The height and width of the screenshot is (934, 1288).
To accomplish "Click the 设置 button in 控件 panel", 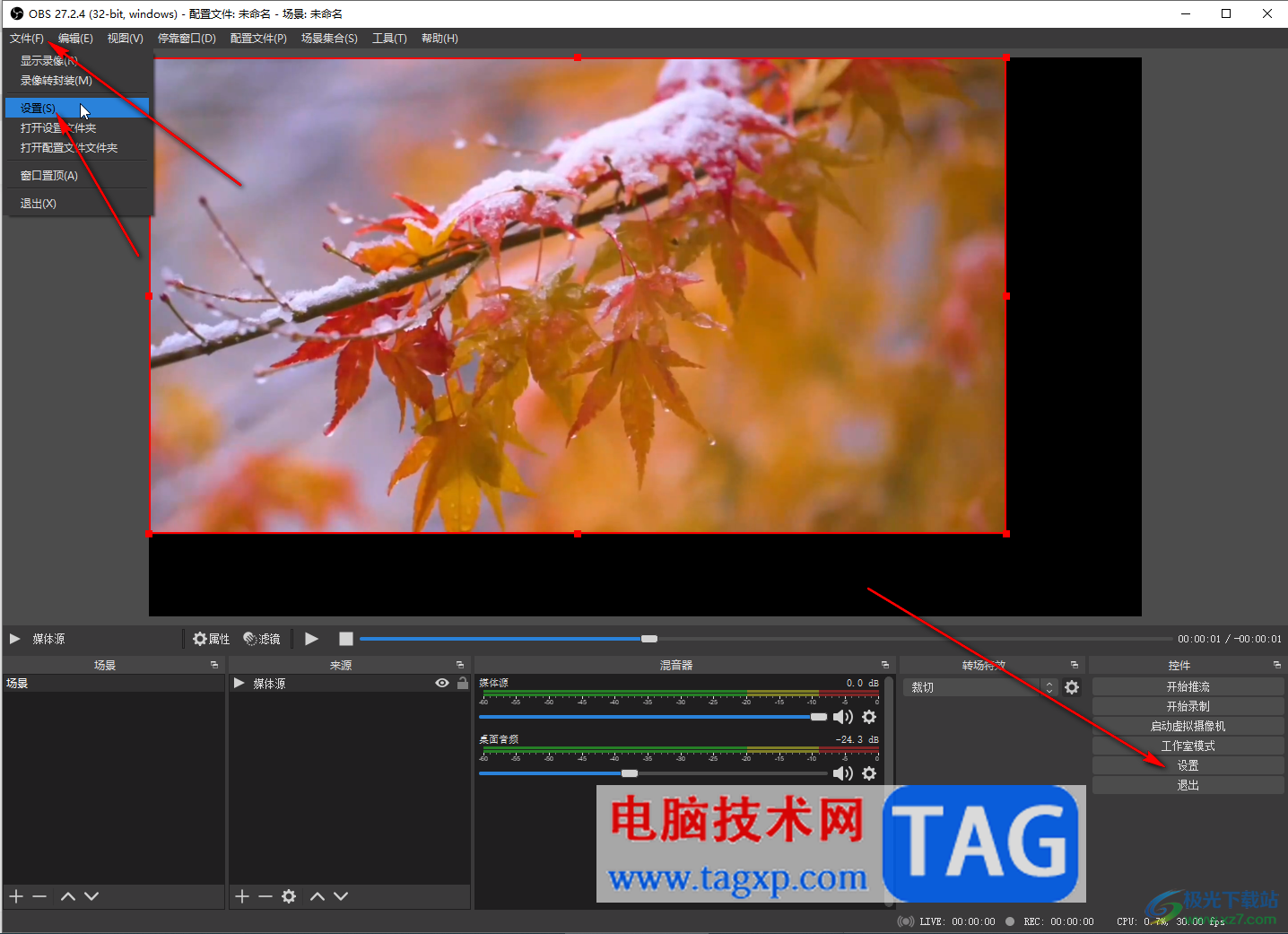I will [x=1188, y=765].
